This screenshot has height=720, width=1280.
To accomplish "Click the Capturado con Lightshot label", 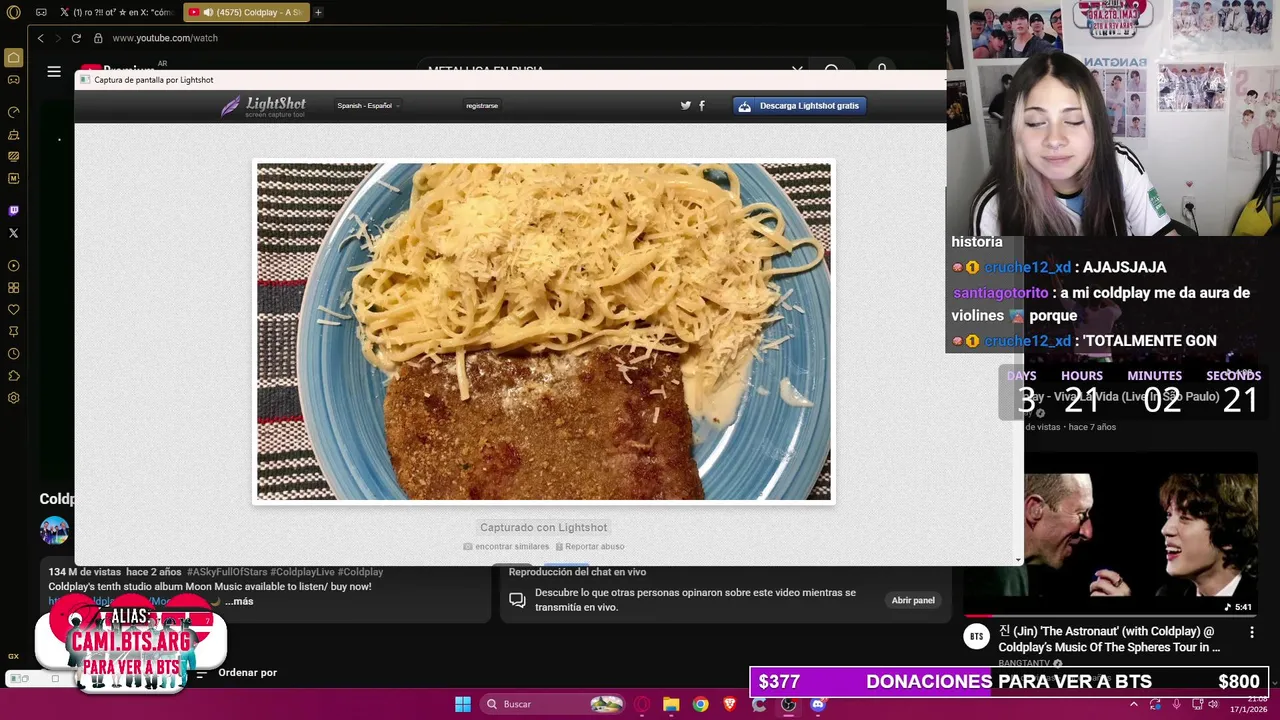I will click(x=543, y=527).
